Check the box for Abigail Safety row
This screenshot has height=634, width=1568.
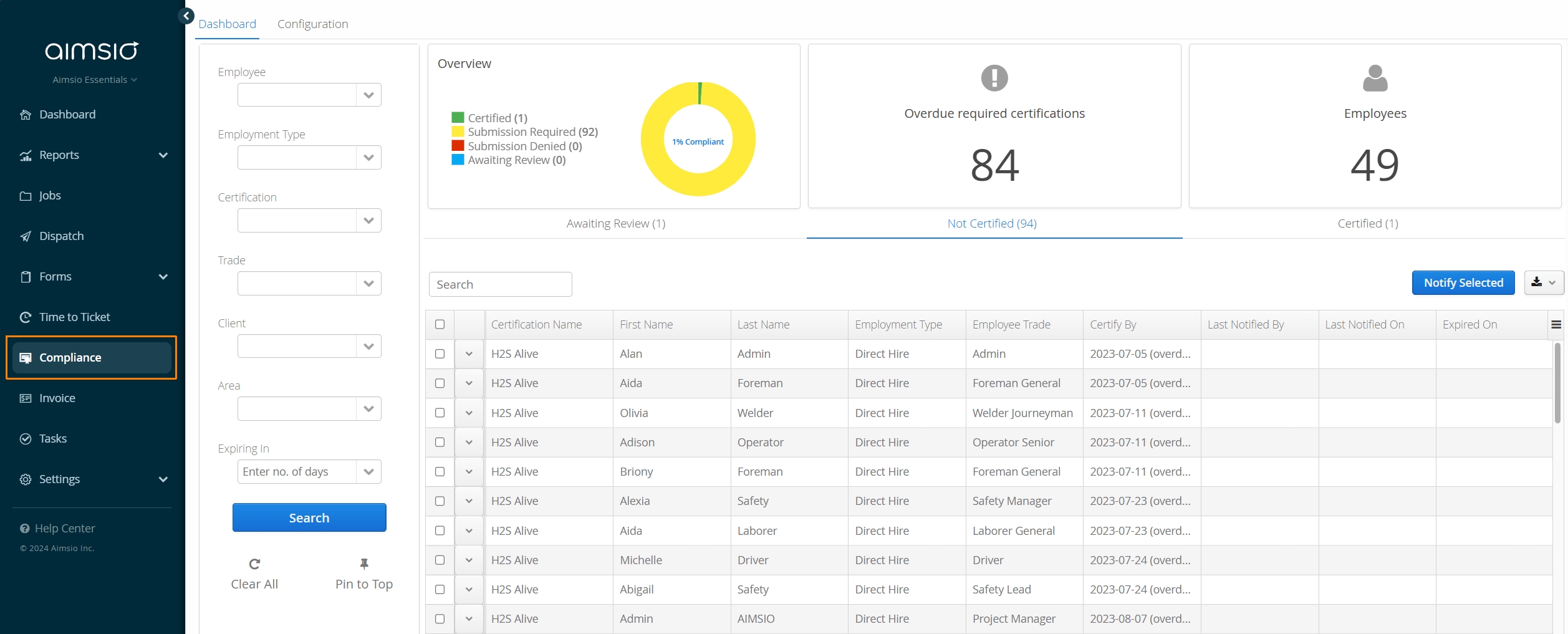[440, 589]
